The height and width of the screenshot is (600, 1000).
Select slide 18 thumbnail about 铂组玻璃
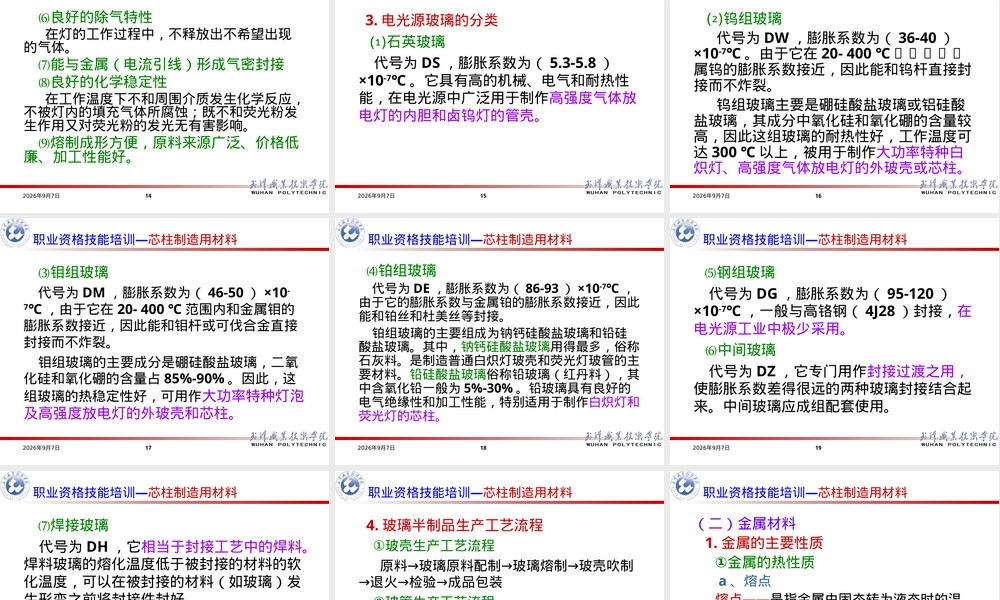click(499, 340)
